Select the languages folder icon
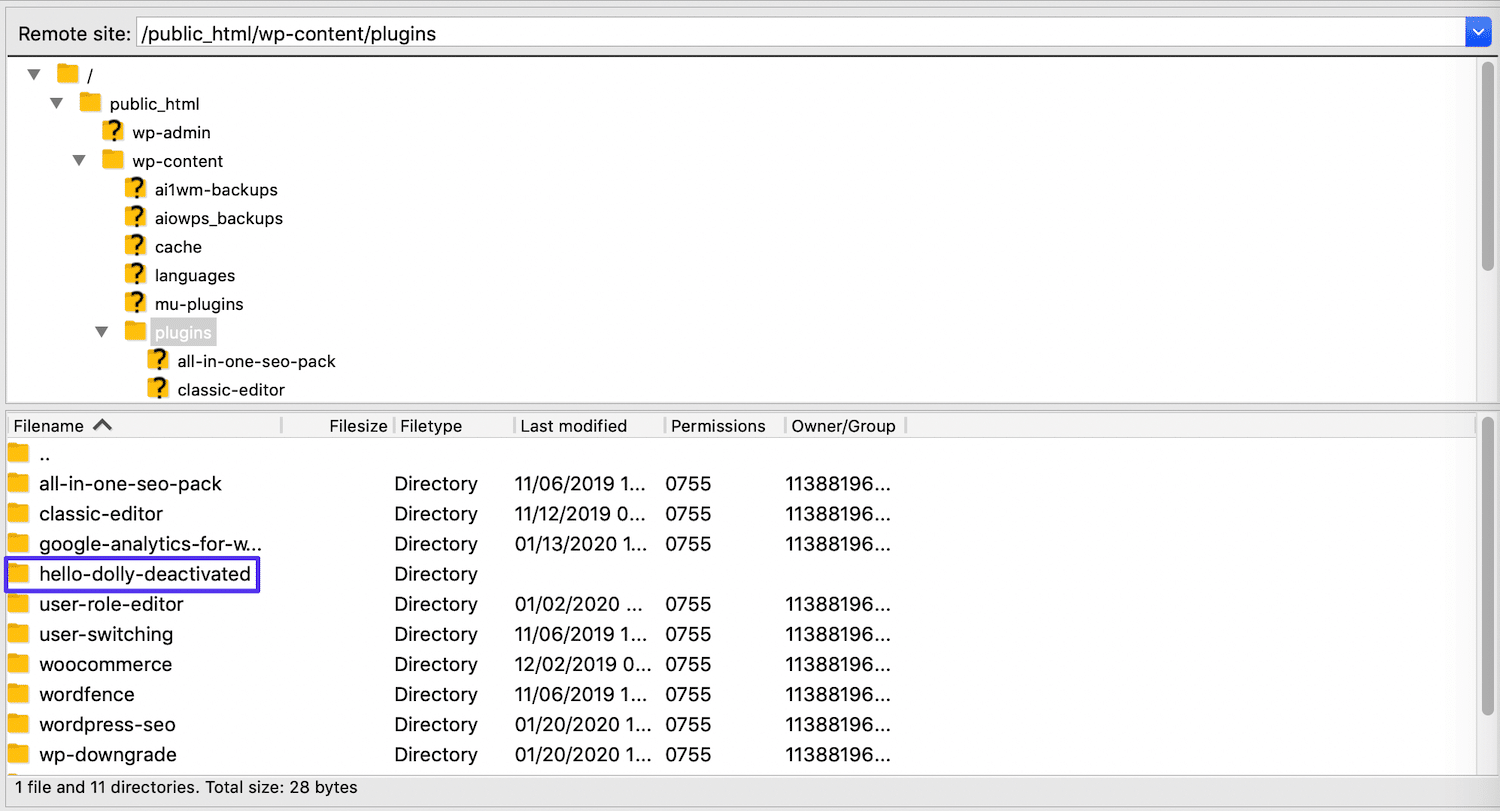 click(x=136, y=274)
